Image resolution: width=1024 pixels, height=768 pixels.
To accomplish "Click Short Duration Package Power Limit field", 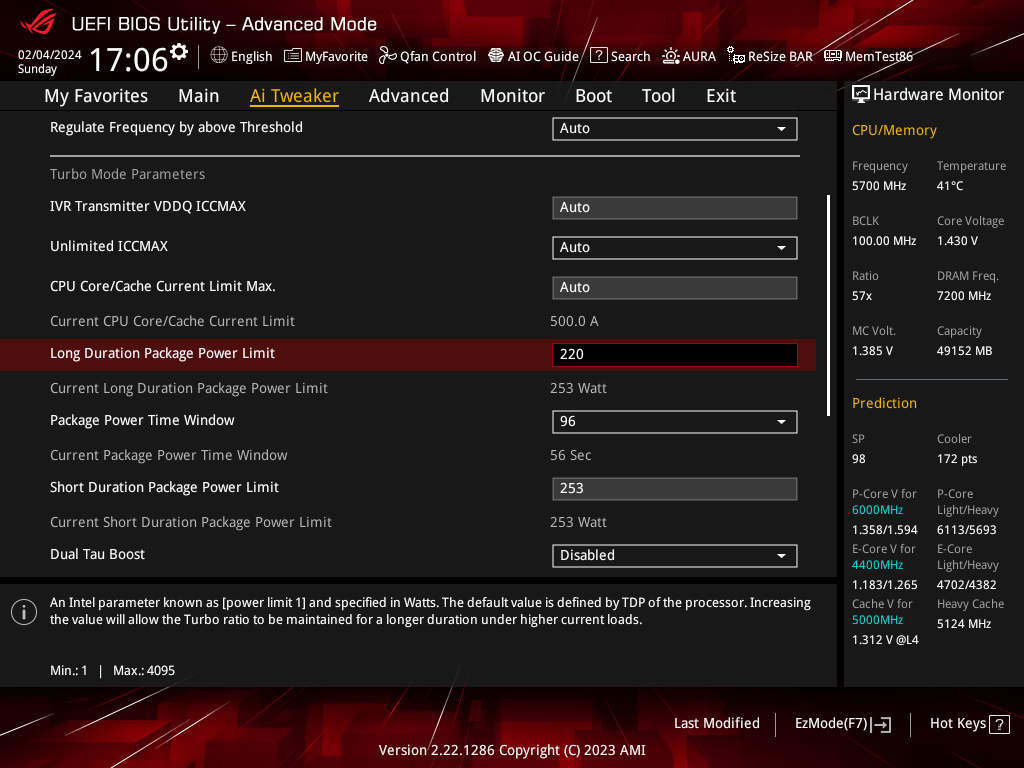I will (x=675, y=489).
